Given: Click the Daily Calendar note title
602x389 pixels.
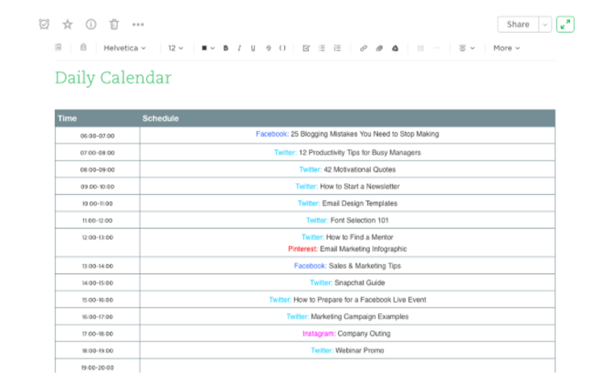Looking at the screenshot, I should point(113,78).
